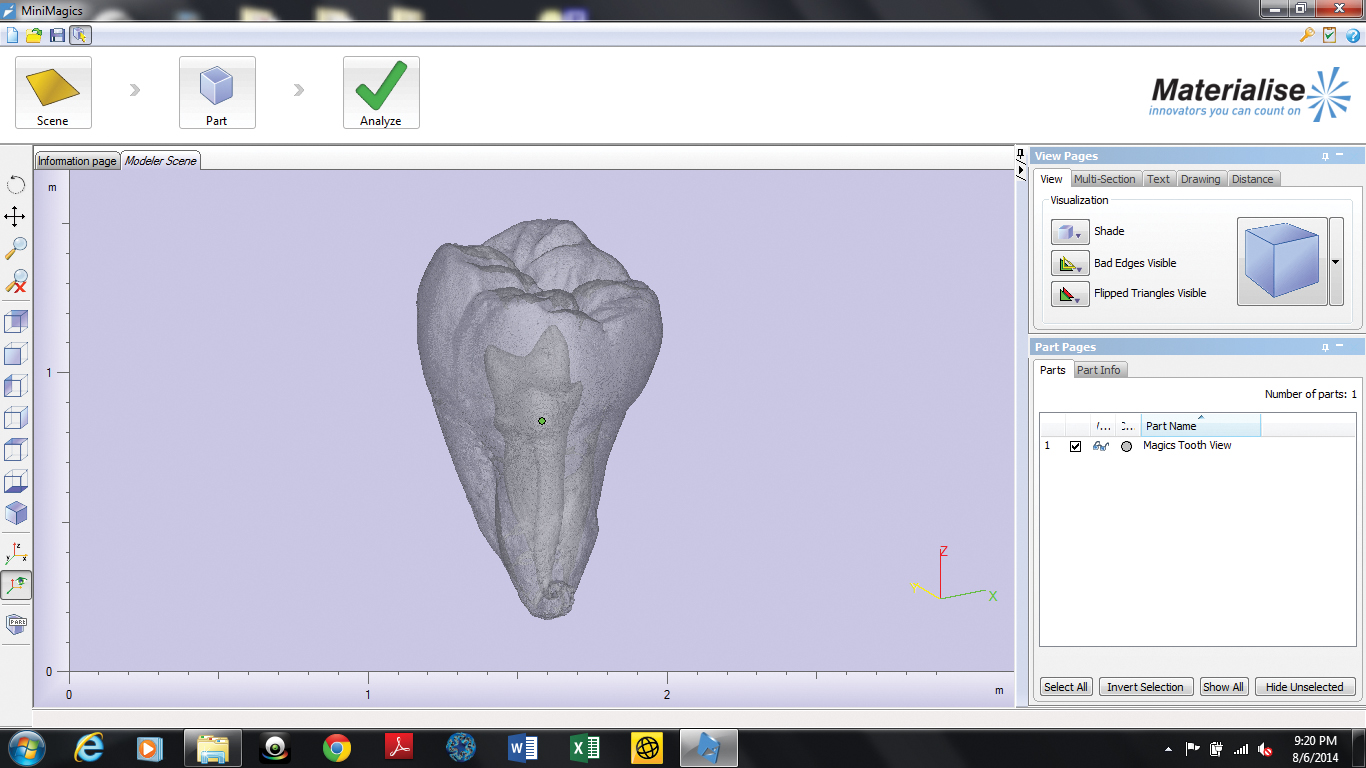Viewport: 1366px width, 768px height.
Task: Switch to the Multi-Section tab
Action: [x=1104, y=179]
